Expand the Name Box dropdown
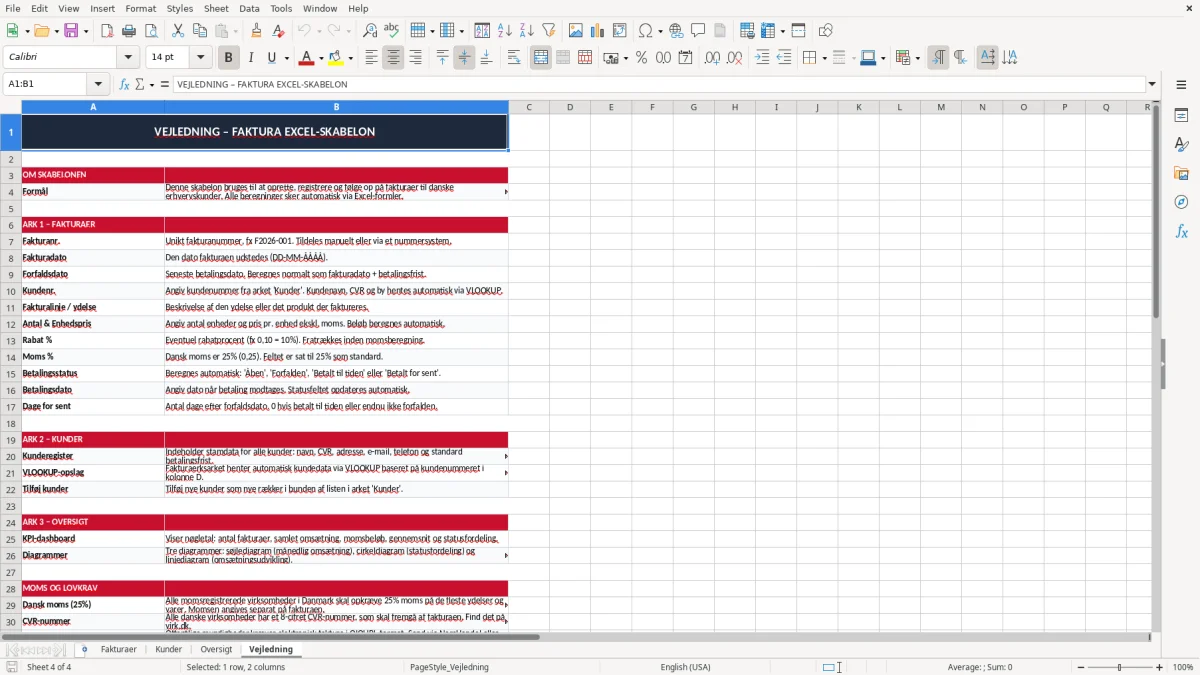1200x675 pixels. [x=98, y=85]
